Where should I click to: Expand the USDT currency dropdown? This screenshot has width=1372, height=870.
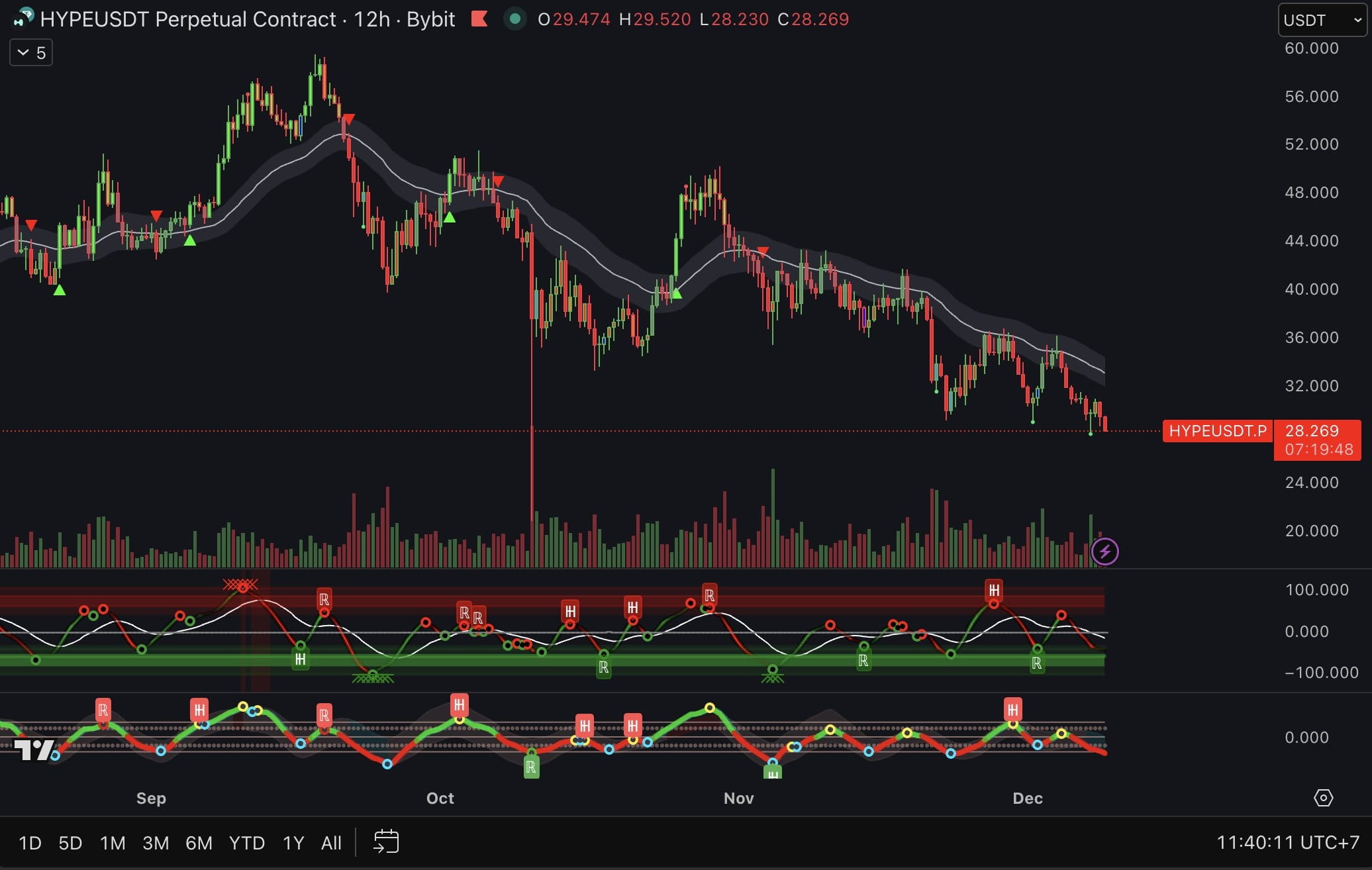coord(1321,20)
